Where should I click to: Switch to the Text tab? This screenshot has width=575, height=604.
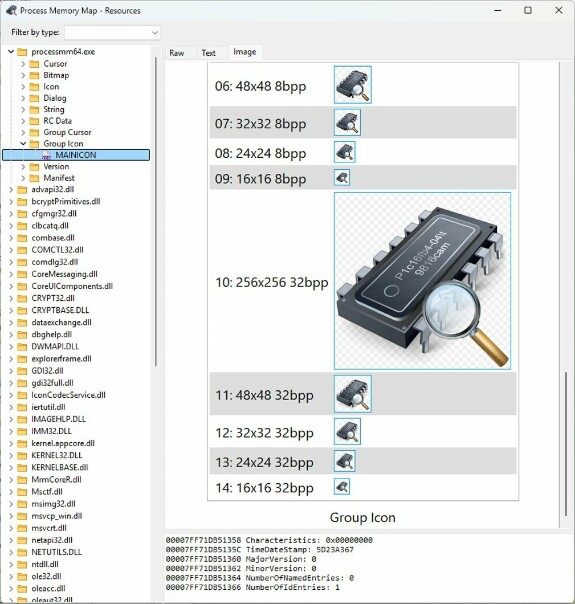coord(208,53)
